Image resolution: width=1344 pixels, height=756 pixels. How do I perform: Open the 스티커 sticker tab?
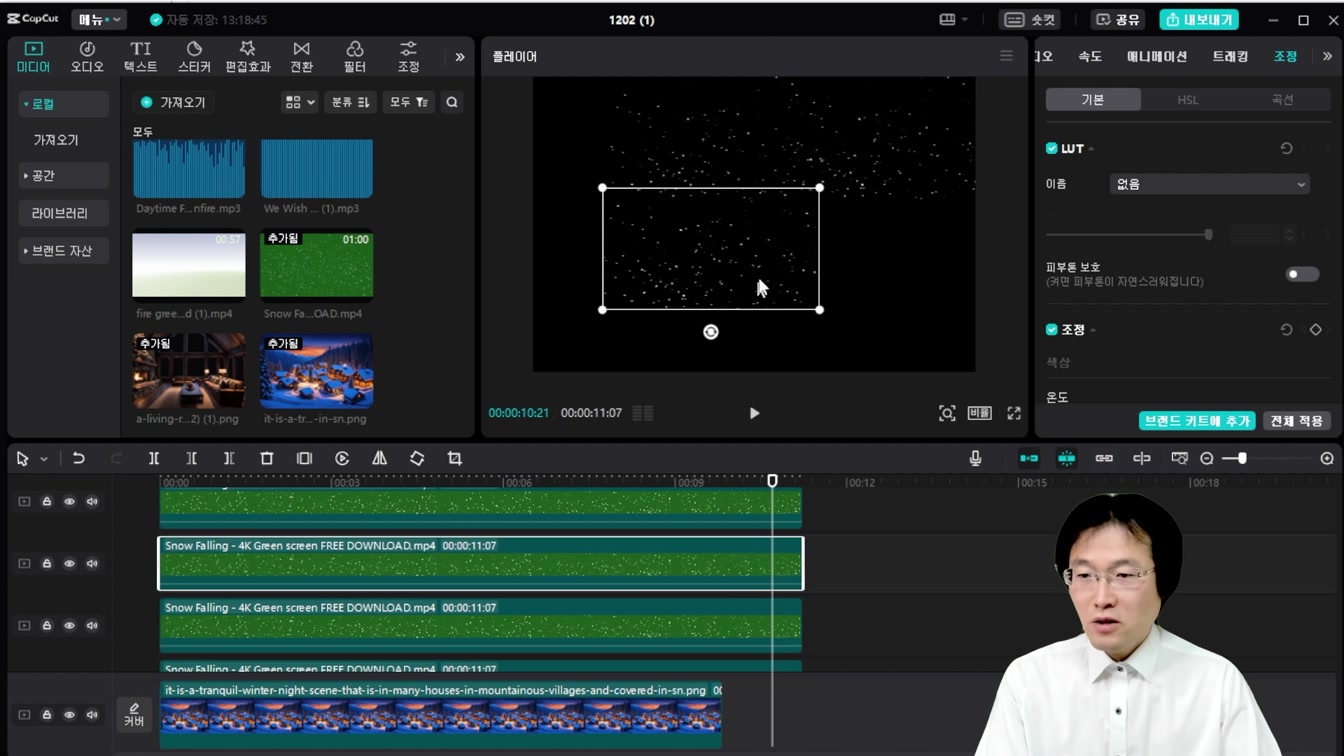194,57
